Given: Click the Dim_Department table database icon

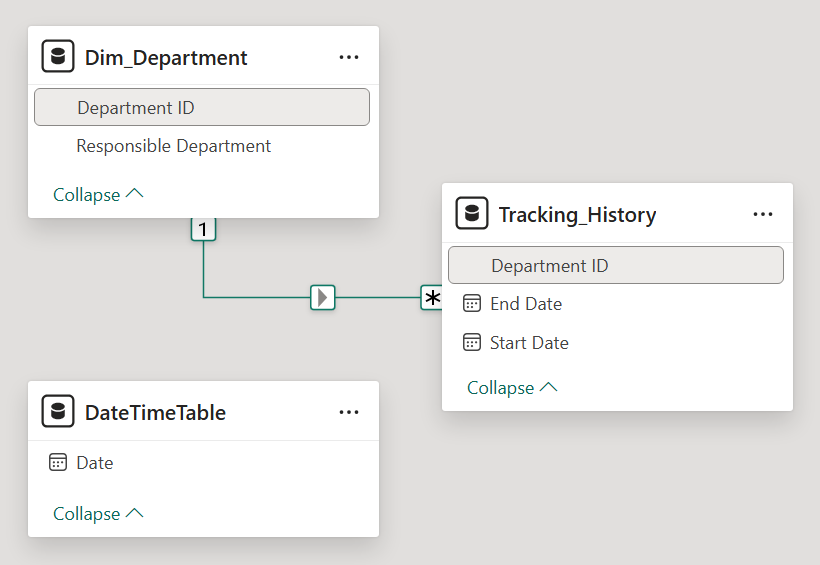Looking at the screenshot, I should [x=58, y=56].
